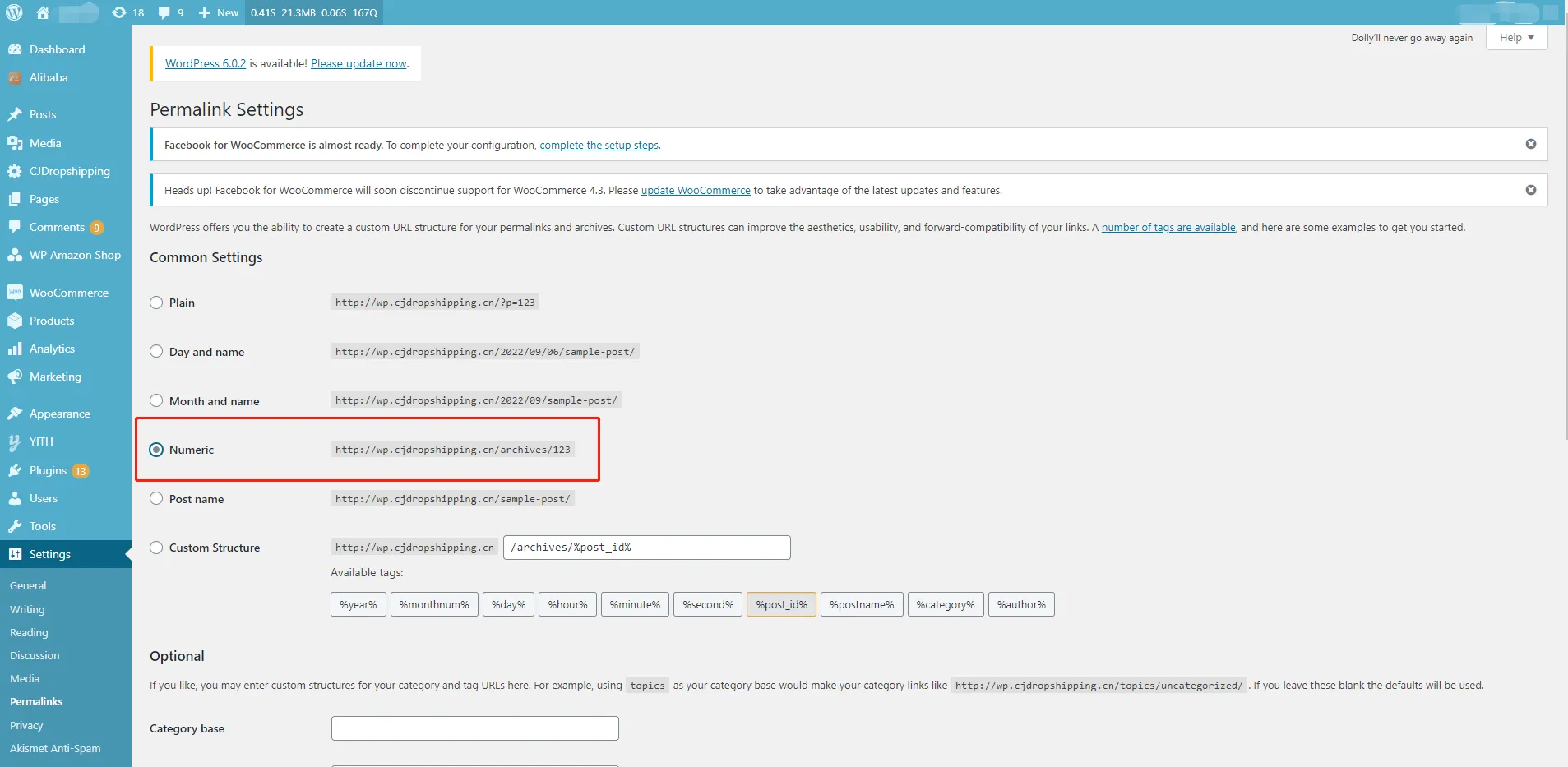Click the WooCommerce icon in sidebar
The width and height of the screenshot is (1568, 767).
[x=14, y=293]
